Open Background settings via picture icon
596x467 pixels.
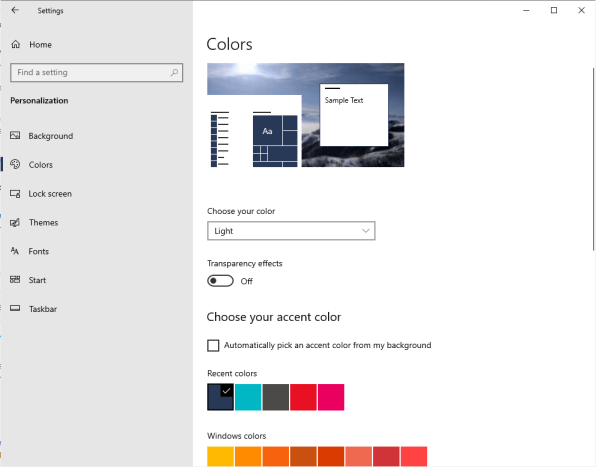pyautogui.click(x=15, y=136)
